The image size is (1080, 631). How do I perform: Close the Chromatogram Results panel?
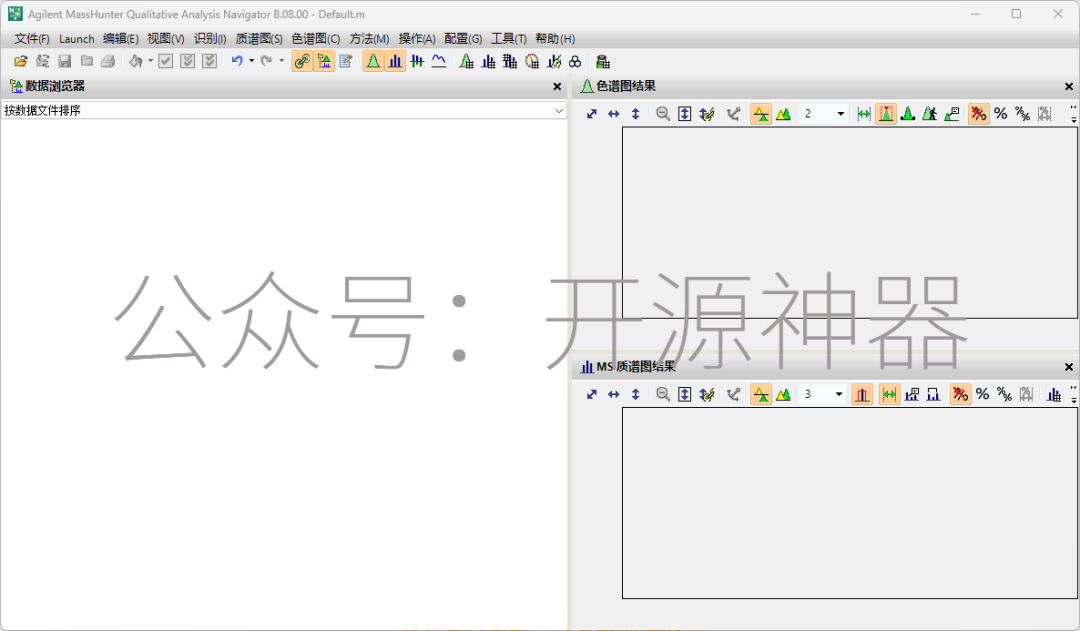(1069, 86)
